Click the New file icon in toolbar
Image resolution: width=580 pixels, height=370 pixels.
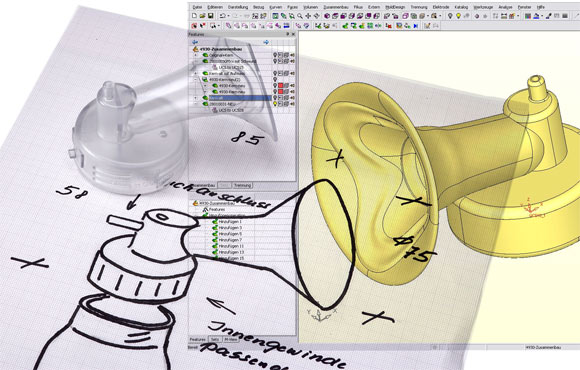[x=194, y=16]
